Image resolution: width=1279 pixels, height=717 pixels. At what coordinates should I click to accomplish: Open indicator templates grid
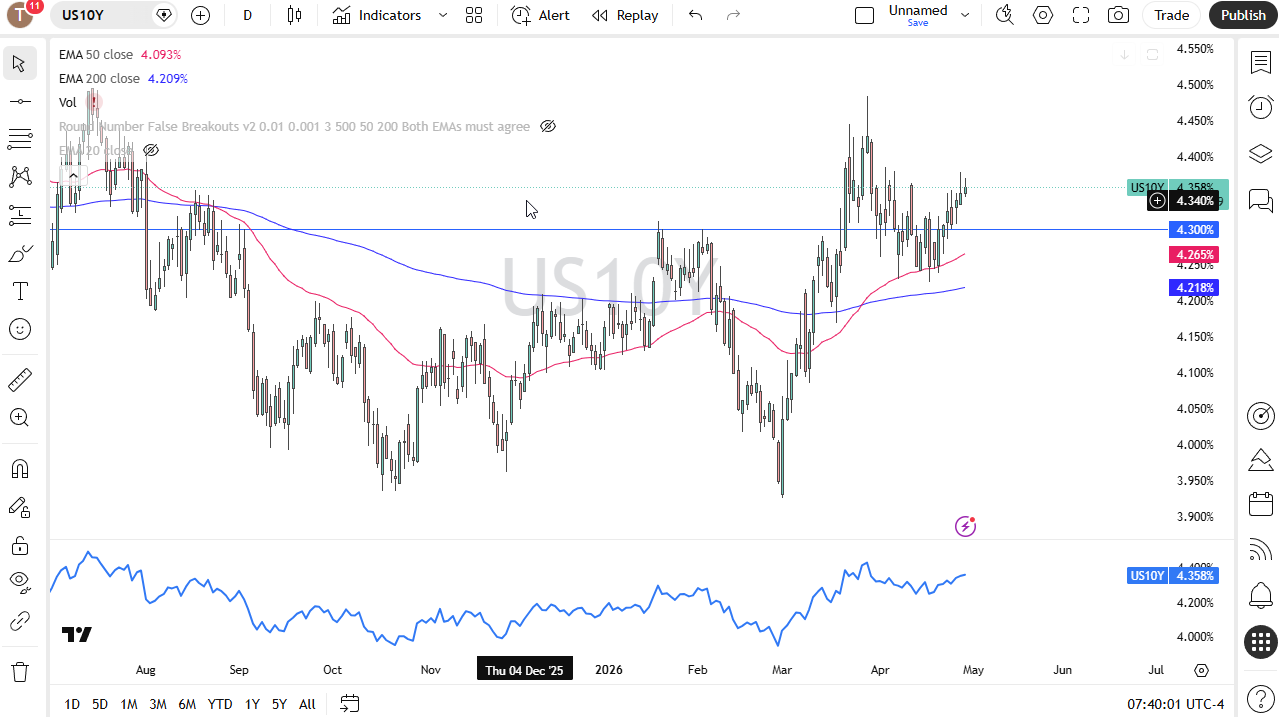tap(474, 15)
